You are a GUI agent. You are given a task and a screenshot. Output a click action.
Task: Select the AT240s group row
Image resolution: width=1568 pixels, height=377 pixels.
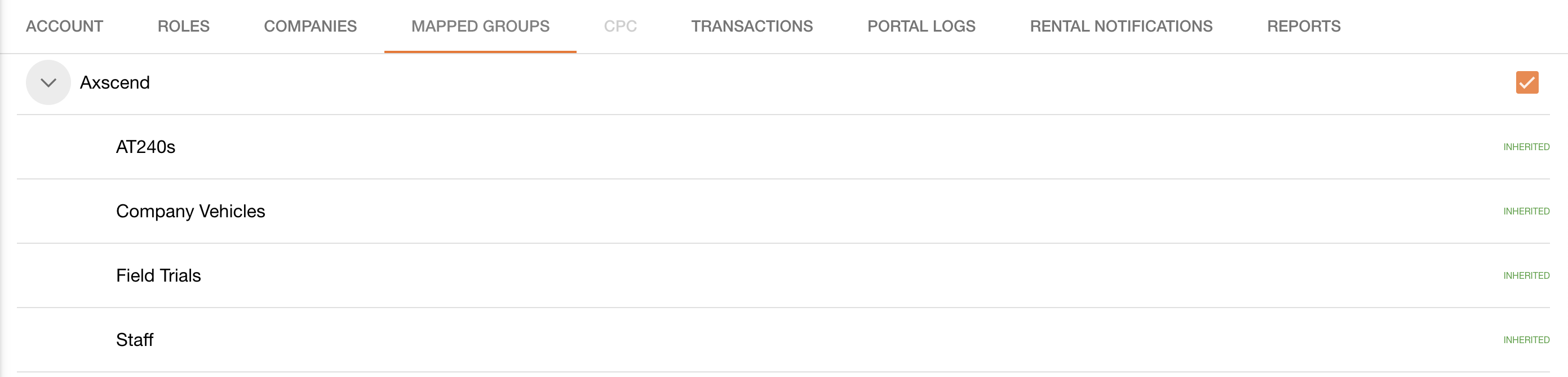pos(145,147)
